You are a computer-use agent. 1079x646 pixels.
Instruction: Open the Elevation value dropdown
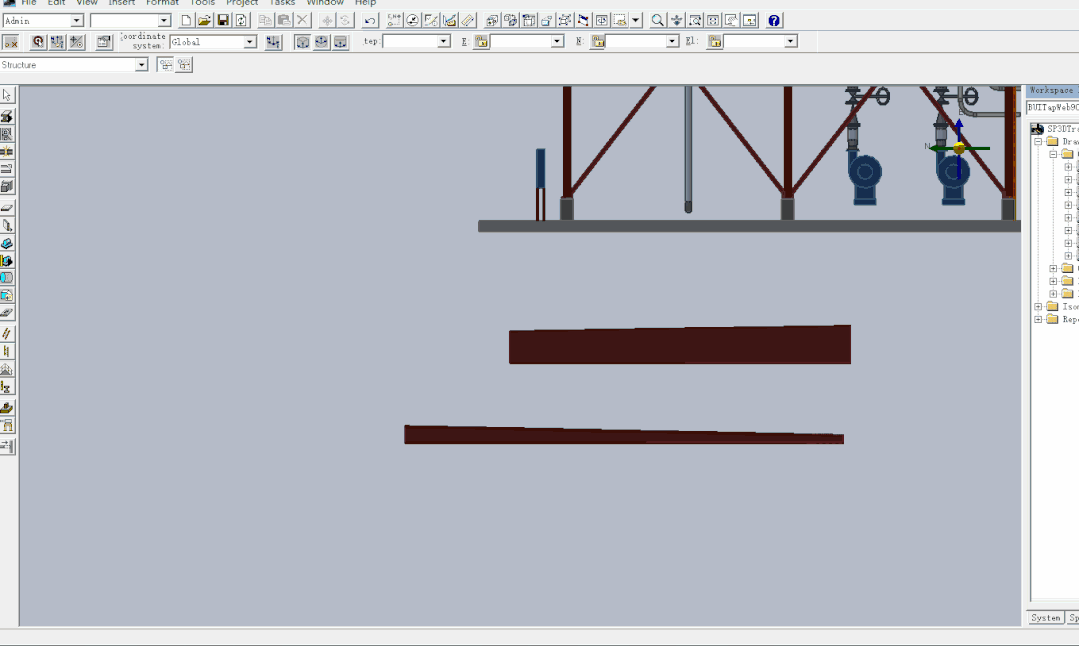pyautogui.click(x=790, y=42)
